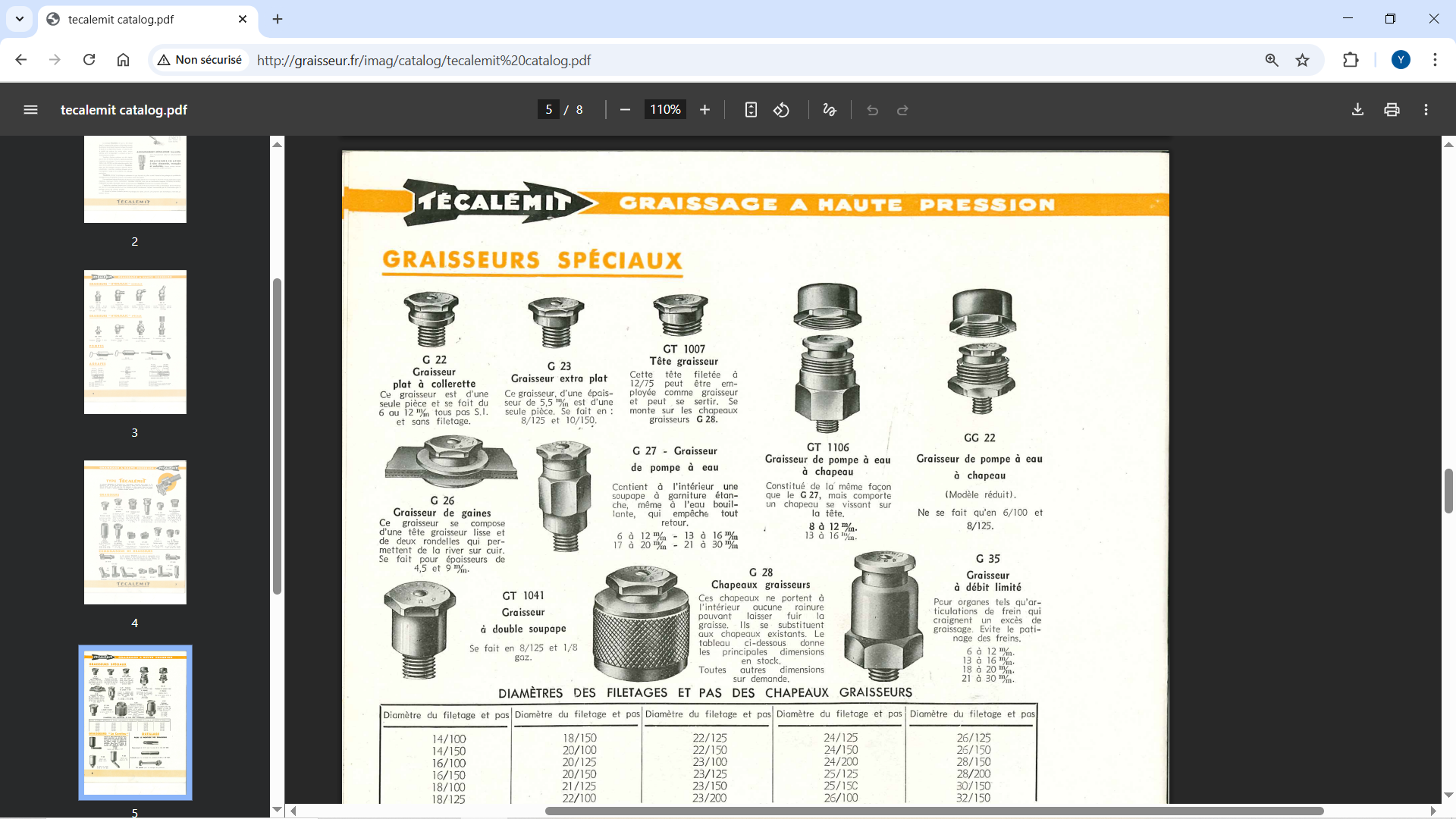Toggle the PDF sidebar menu icon

(30, 110)
